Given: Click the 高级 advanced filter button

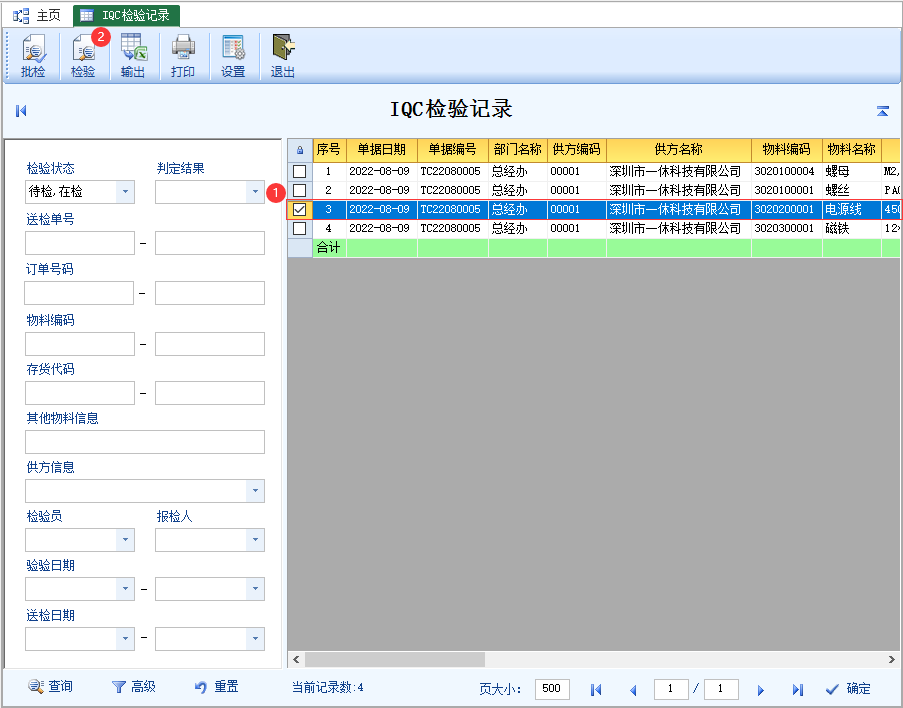Looking at the screenshot, I should (x=134, y=687).
